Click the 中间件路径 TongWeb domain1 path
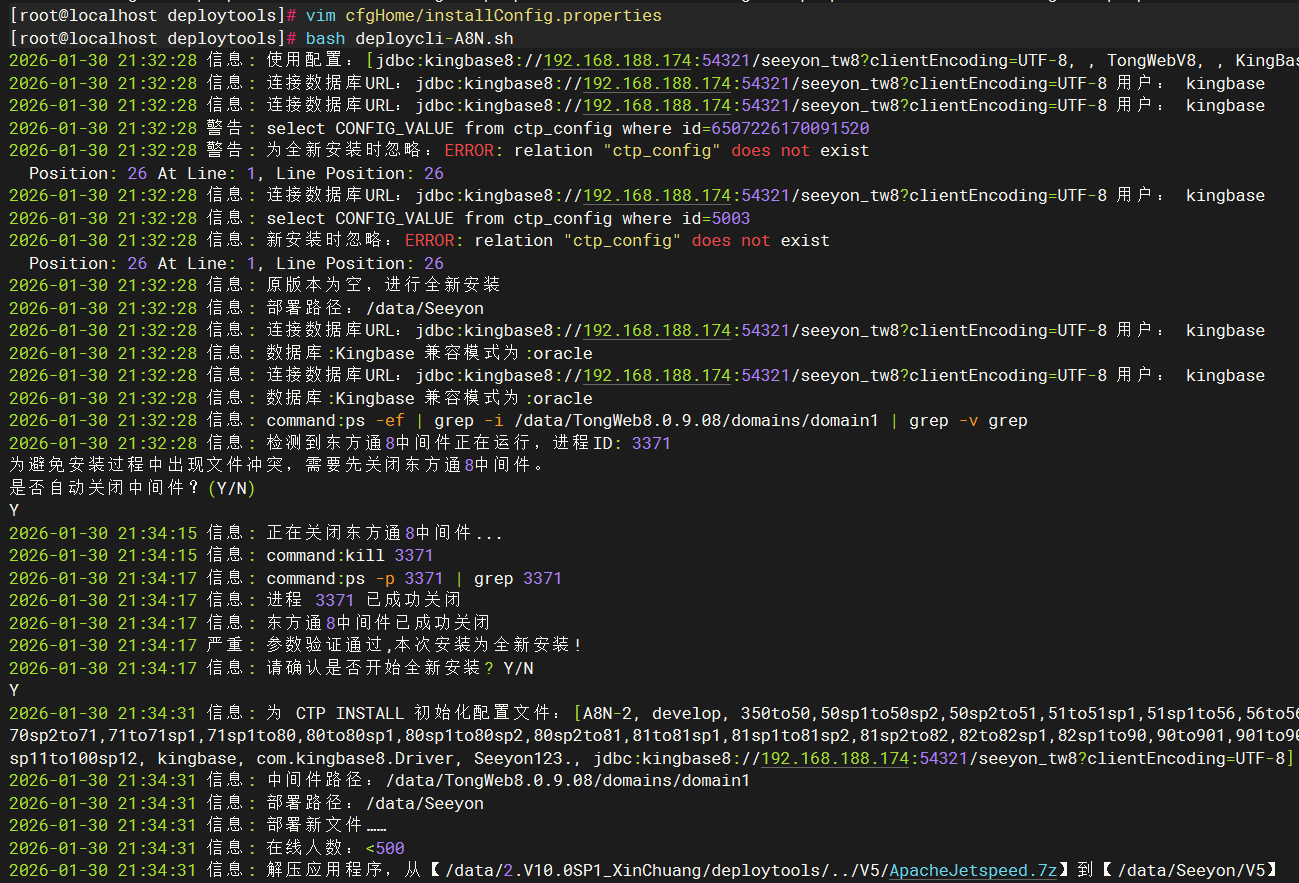The image size is (1299, 883). click(x=567, y=780)
